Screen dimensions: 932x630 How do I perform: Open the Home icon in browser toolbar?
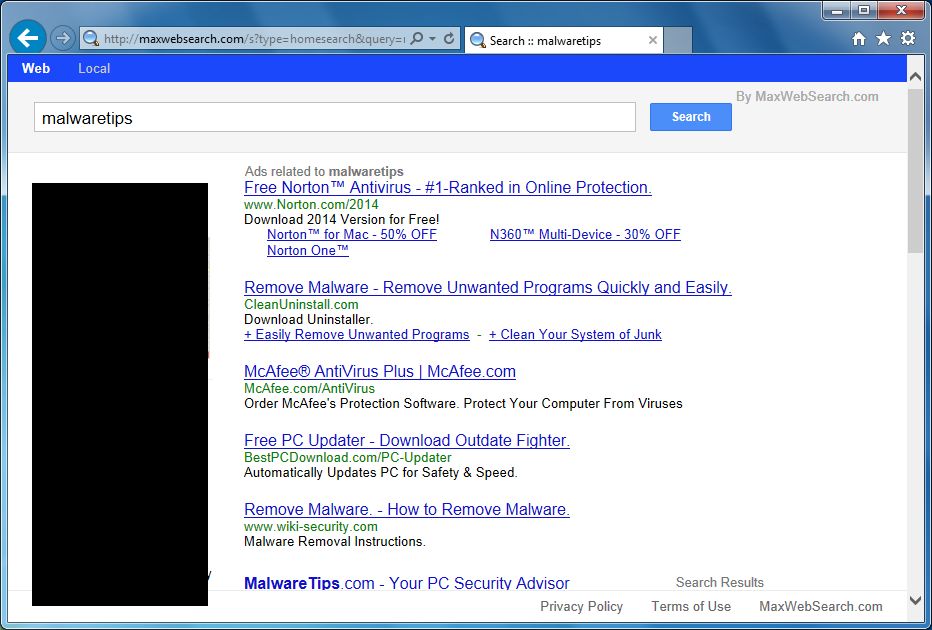point(859,39)
